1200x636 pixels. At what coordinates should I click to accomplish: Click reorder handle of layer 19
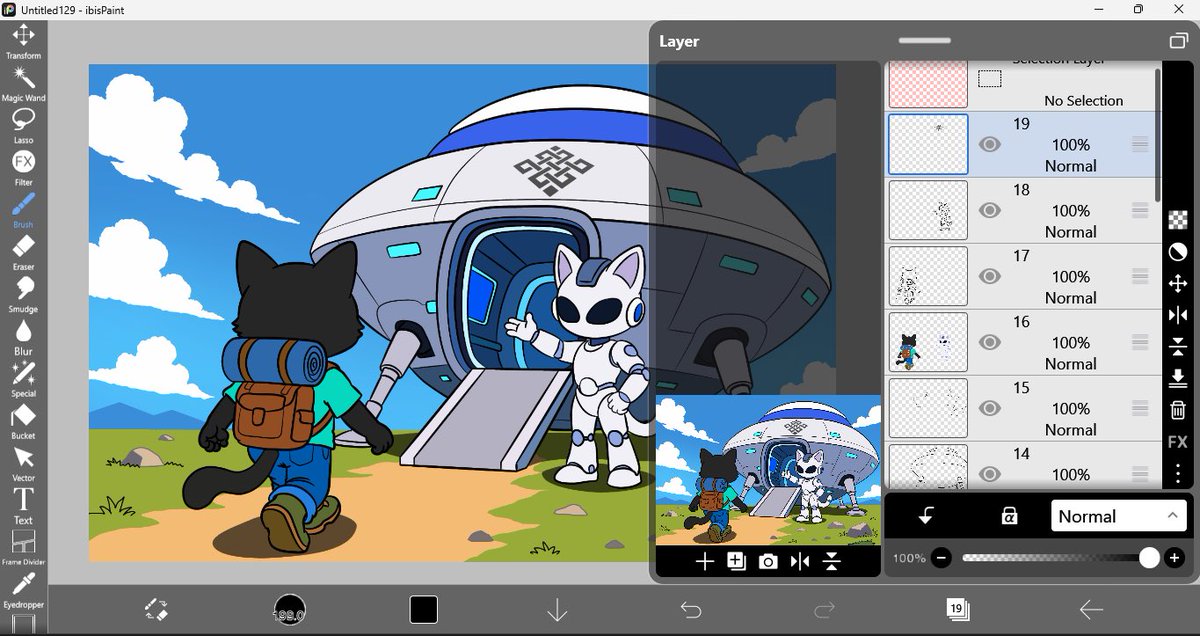click(1140, 145)
